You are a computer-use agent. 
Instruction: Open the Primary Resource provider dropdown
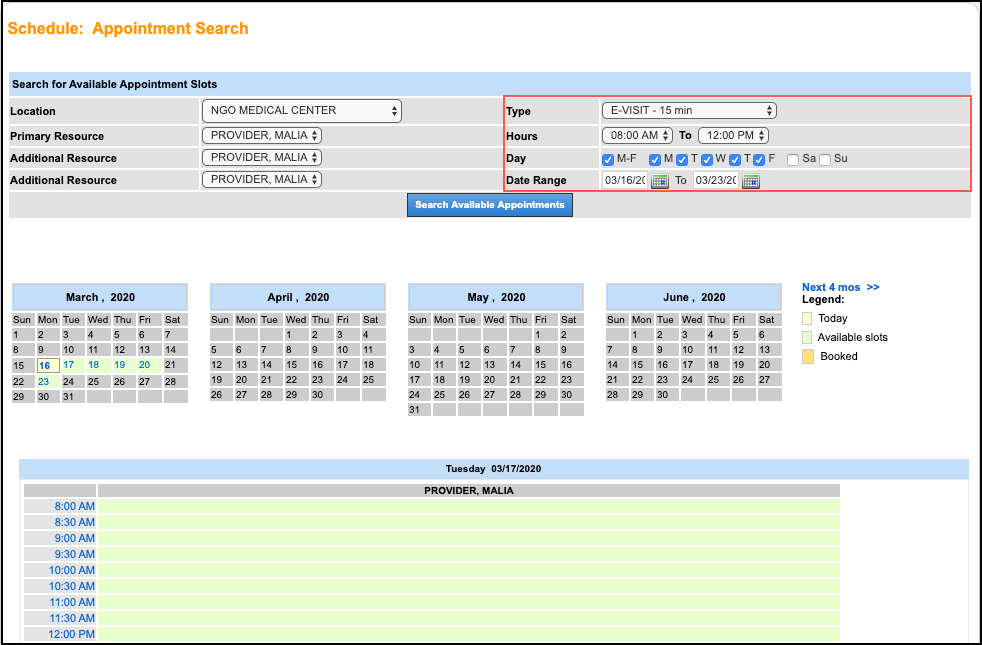[261, 135]
